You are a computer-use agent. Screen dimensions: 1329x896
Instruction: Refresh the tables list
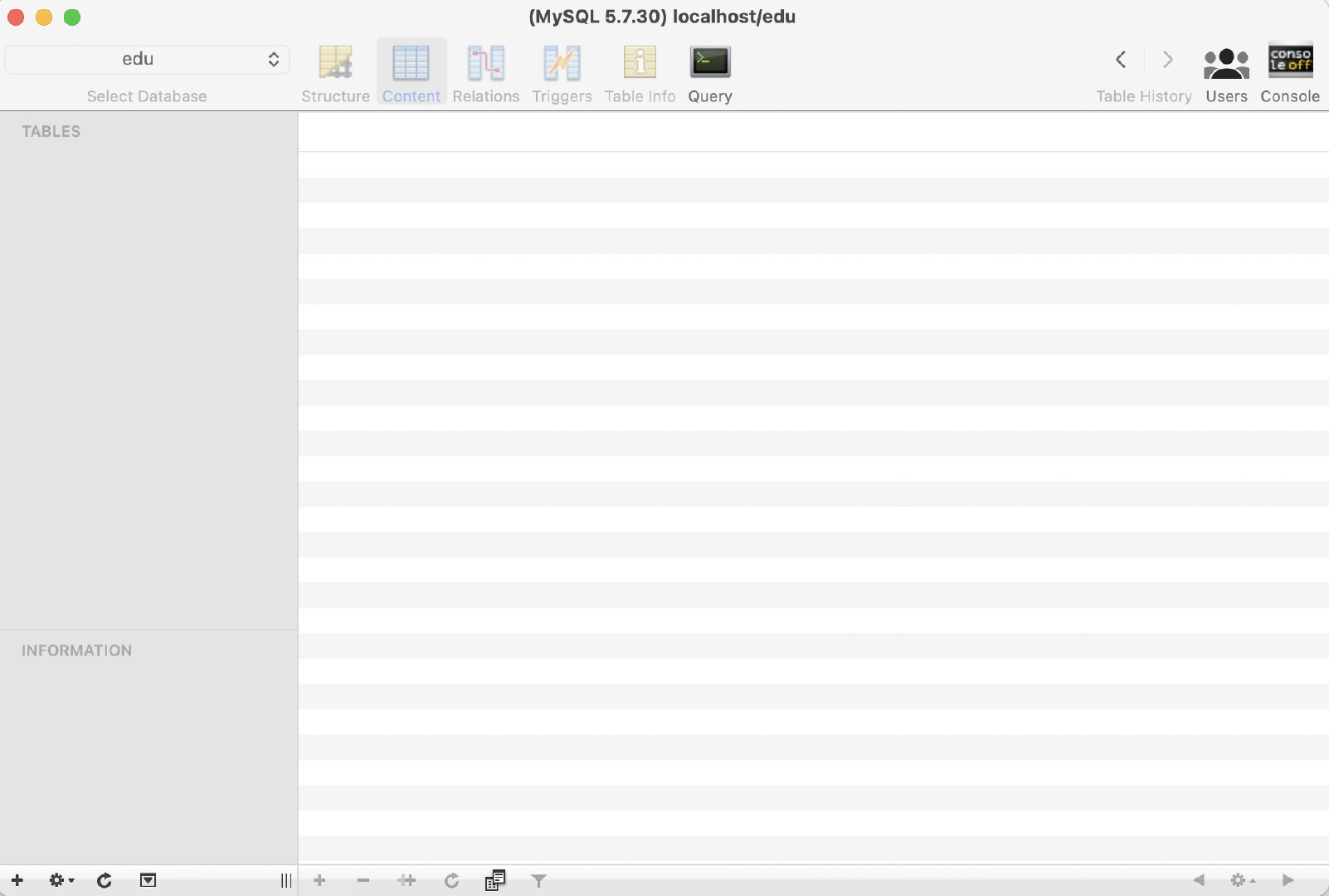coord(105,880)
